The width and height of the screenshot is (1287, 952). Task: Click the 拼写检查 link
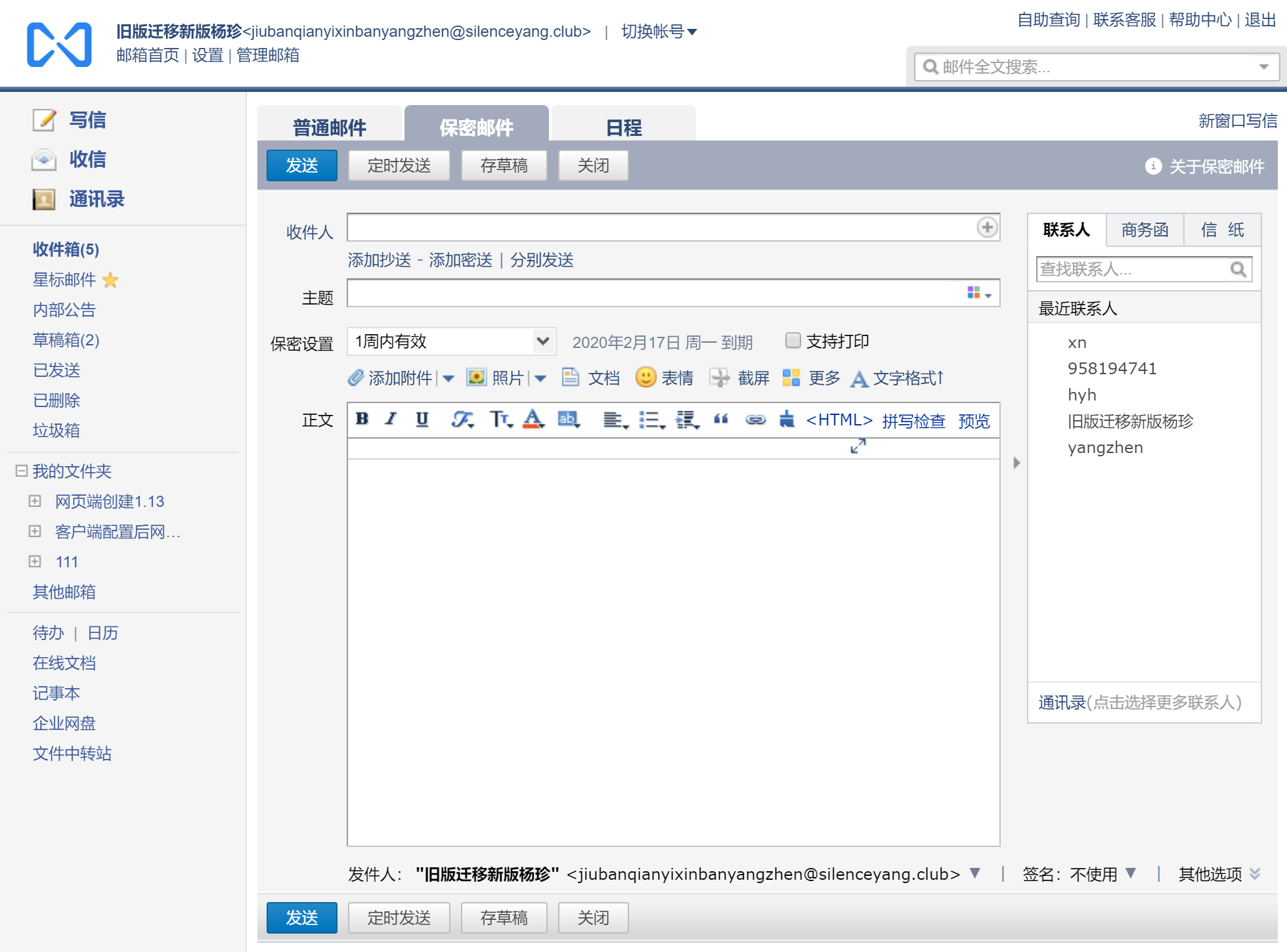tap(914, 421)
